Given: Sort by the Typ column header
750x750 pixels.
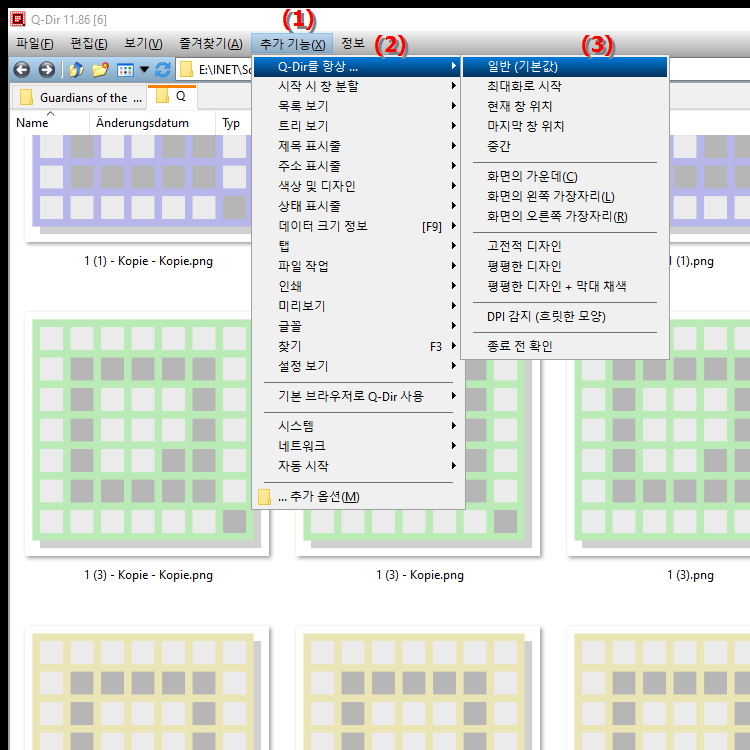Looking at the screenshot, I should 233,123.
